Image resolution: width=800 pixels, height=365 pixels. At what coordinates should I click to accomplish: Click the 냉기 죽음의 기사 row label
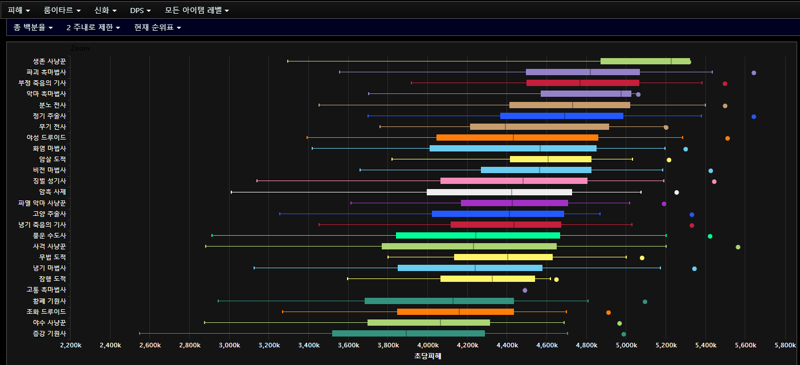pyautogui.click(x=42, y=225)
